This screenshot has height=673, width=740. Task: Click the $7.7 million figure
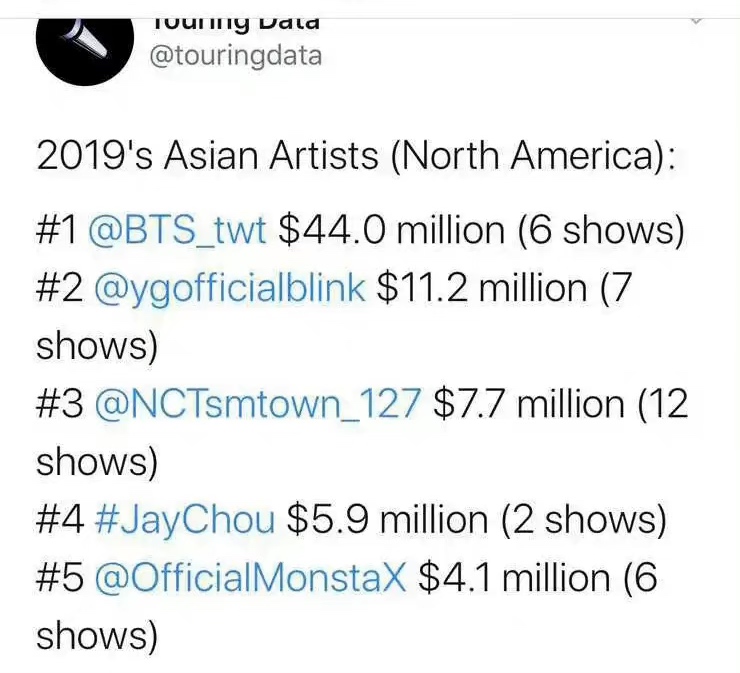coord(529,404)
